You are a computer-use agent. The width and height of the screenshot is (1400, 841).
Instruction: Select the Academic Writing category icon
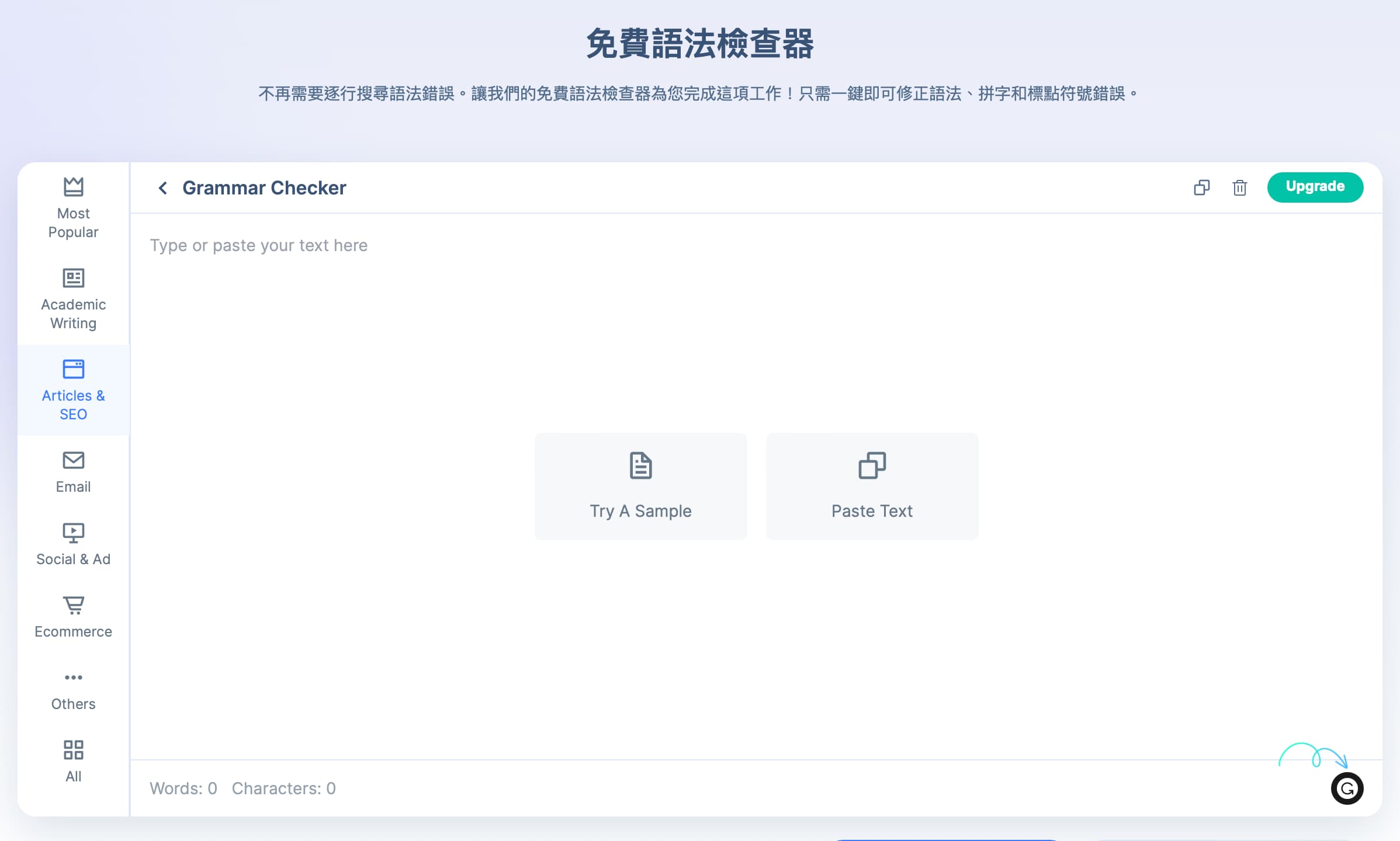[73, 277]
